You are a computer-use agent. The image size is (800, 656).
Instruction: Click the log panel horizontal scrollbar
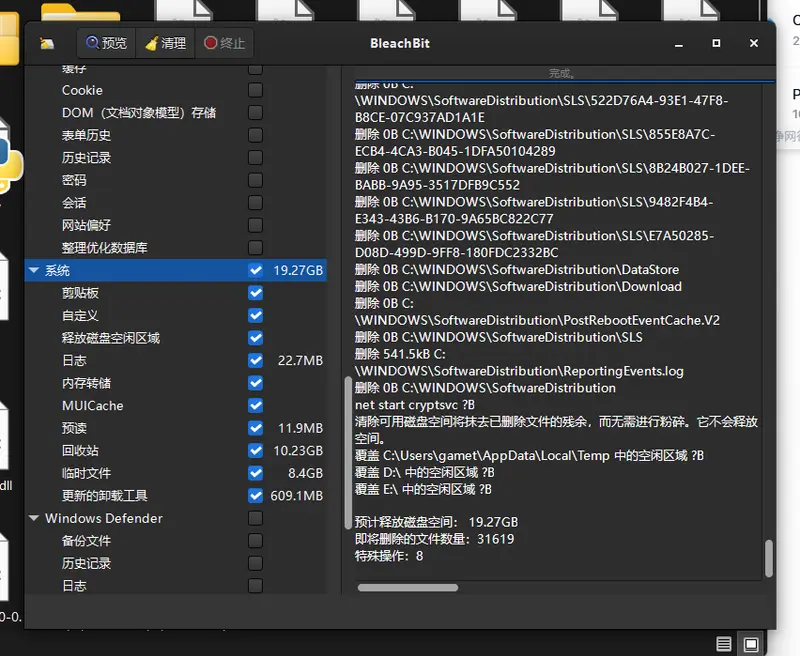pos(408,588)
